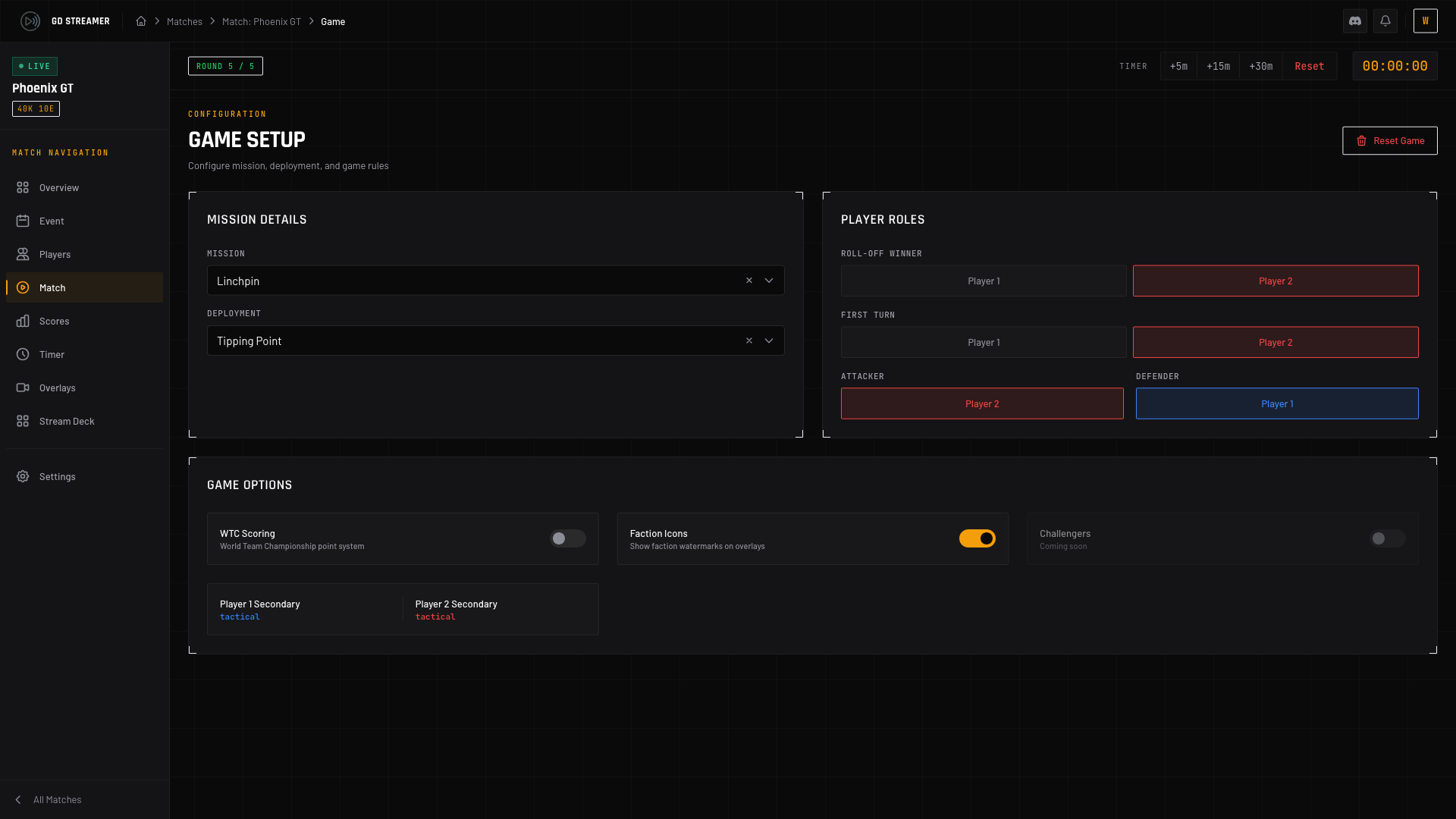
Task: Click the Reset Game button
Action: tap(1390, 140)
